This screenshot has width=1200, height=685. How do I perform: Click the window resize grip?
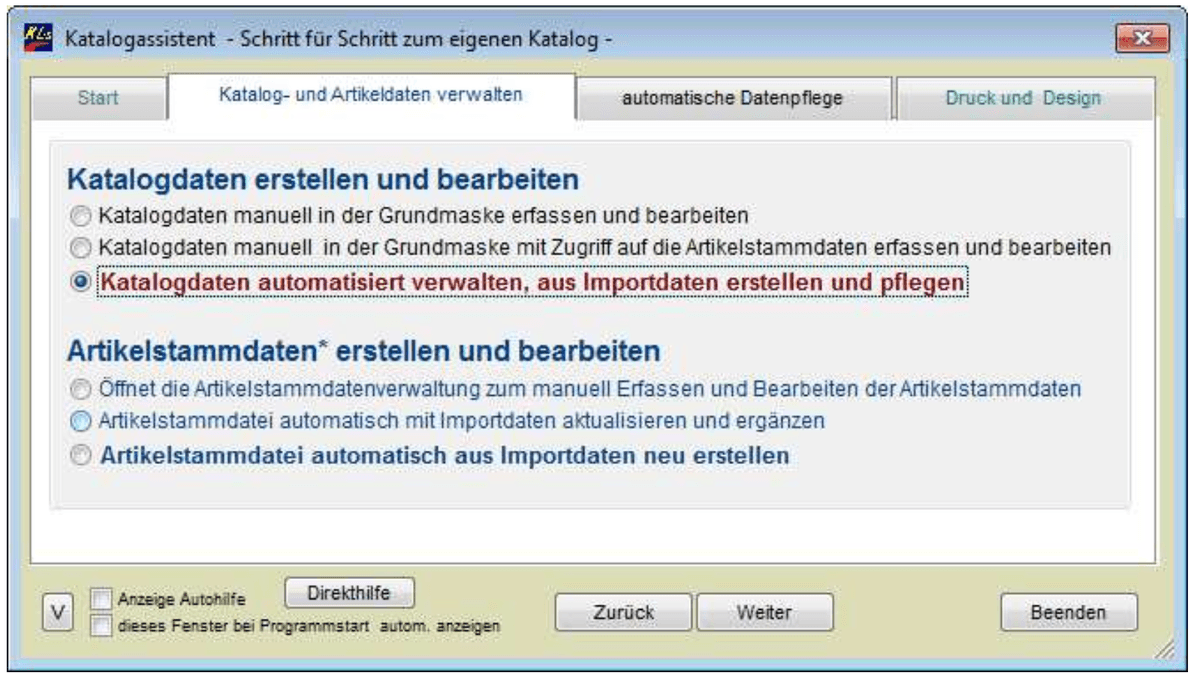coord(1164,648)
